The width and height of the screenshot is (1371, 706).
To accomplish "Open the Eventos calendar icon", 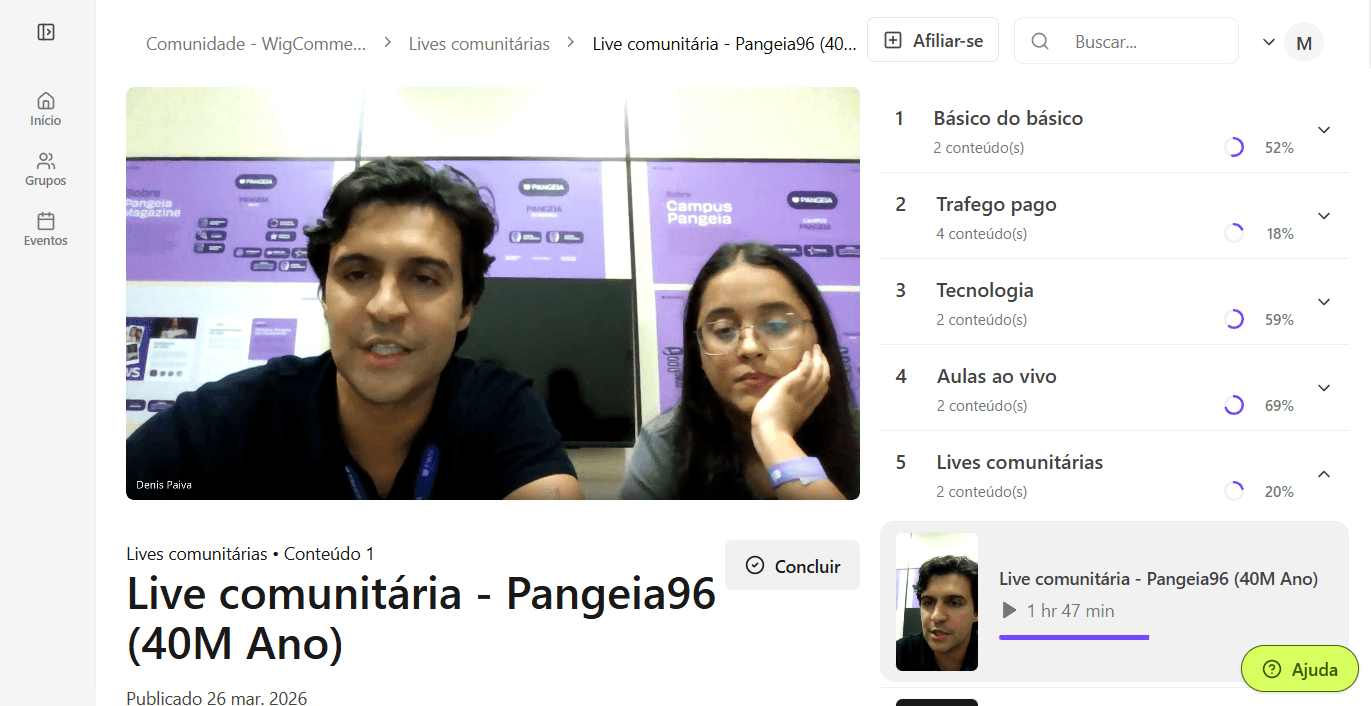I will tap(46, 221).
